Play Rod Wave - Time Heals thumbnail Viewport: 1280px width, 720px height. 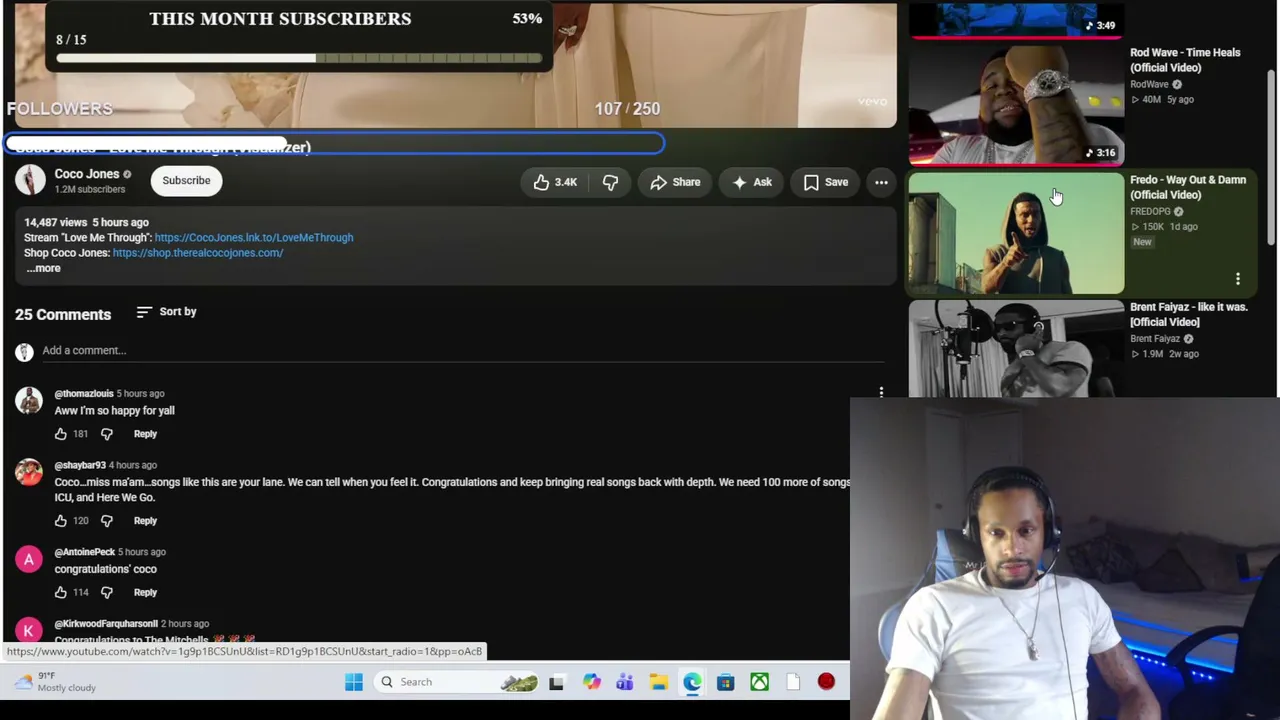(x=1016, y=105)
